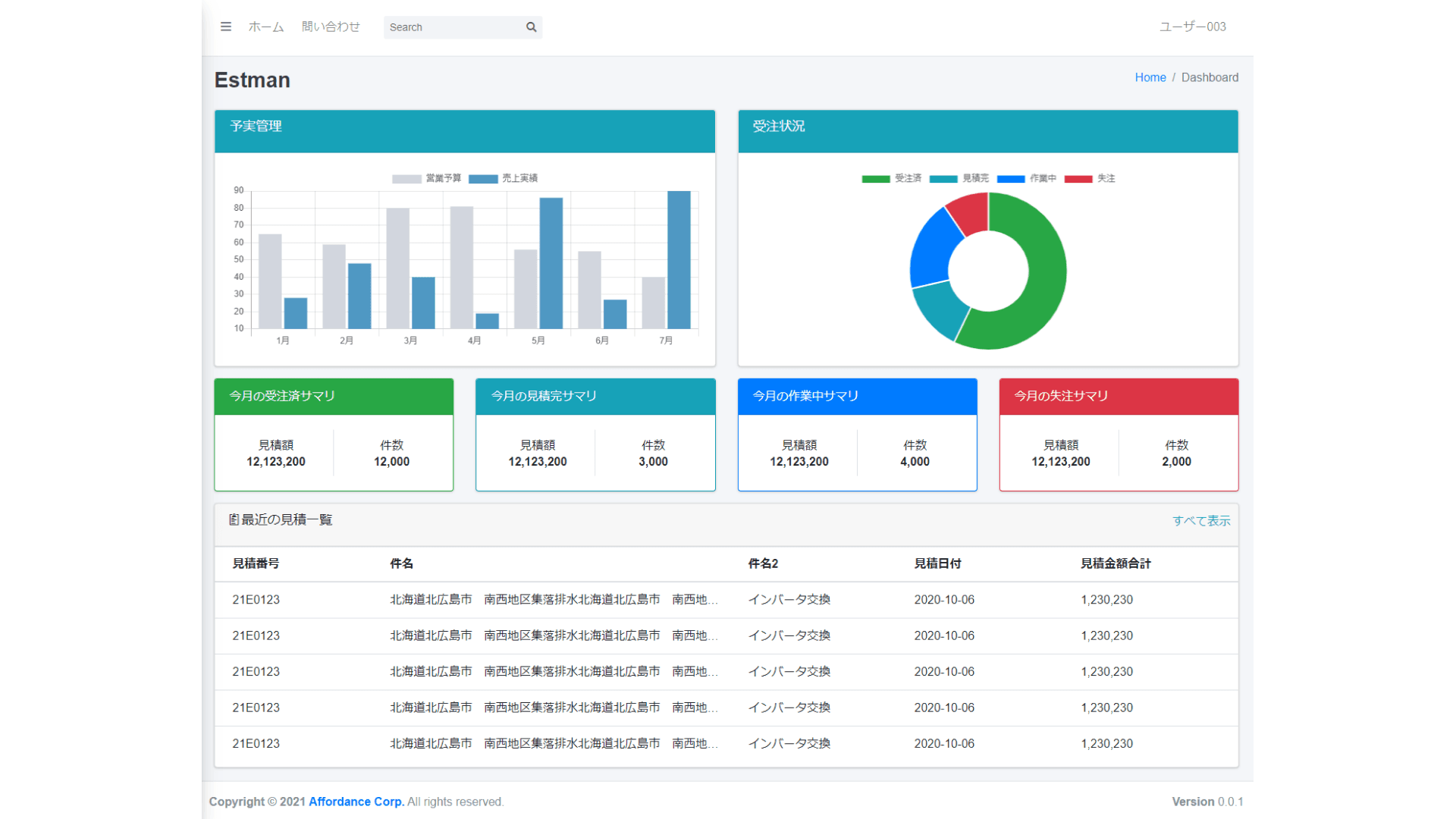Select the ホーム menu item
This screenshot has height=819, width=1456.
[265, 27]
